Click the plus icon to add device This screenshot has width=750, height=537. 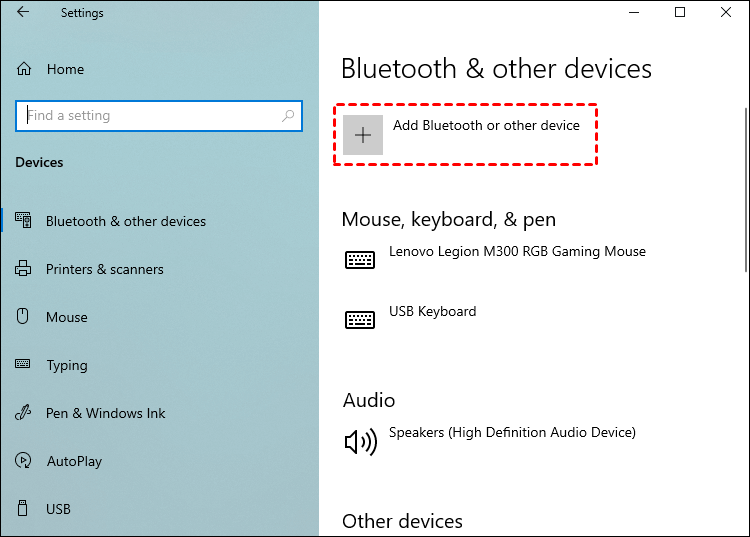coord(363,135)
